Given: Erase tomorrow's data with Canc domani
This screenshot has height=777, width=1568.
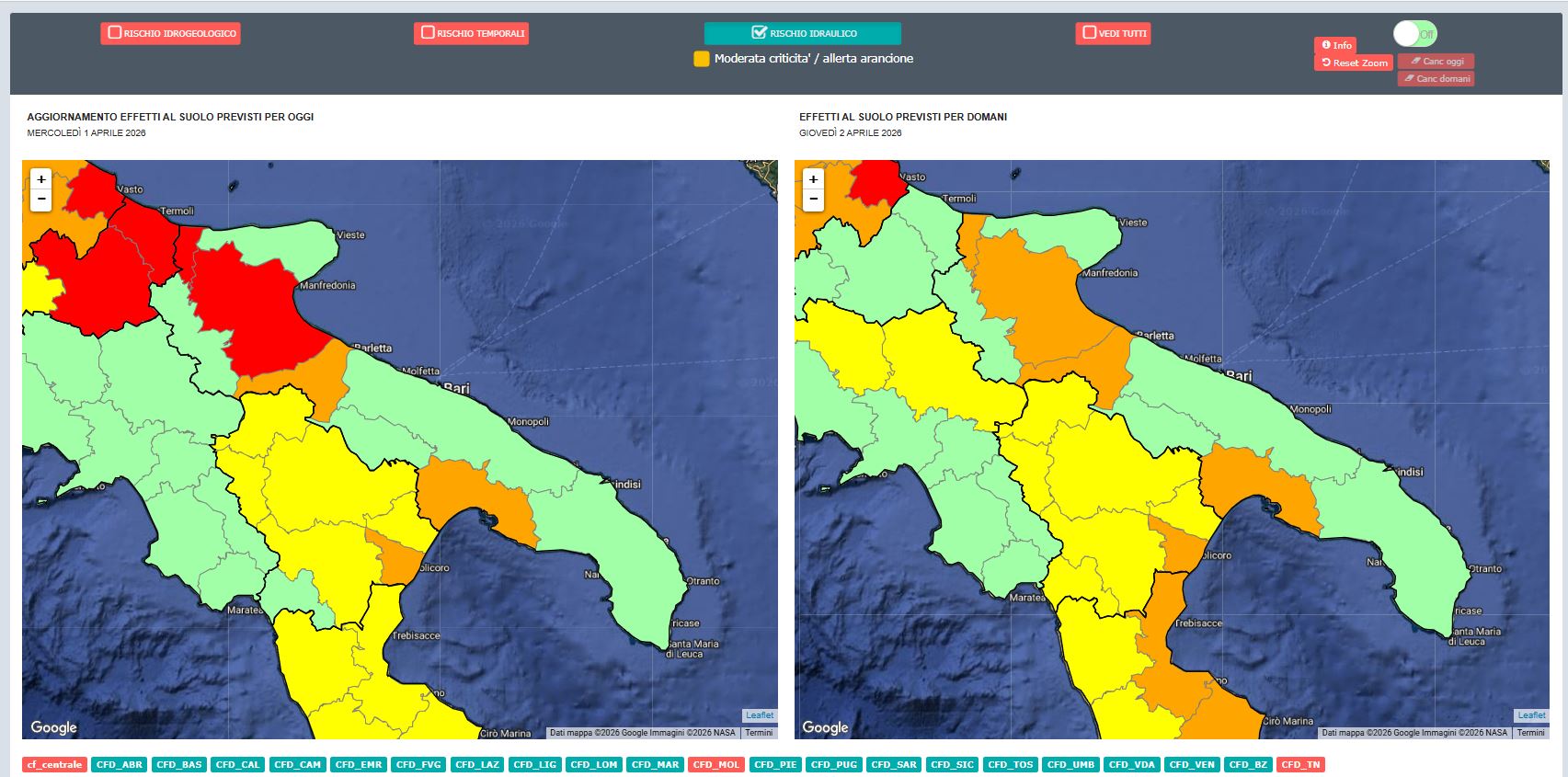Looking at the screenshot, I should pyautogui.click(x=1436, y=79).
